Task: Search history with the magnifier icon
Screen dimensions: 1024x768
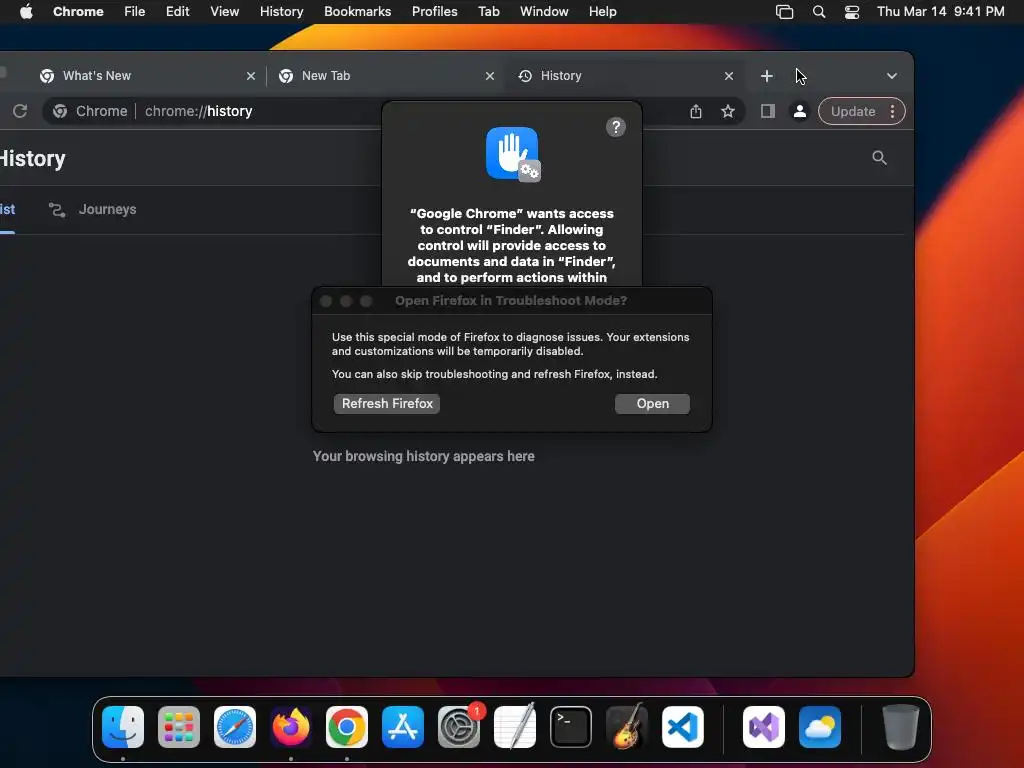Action: [x=880, y=158]
